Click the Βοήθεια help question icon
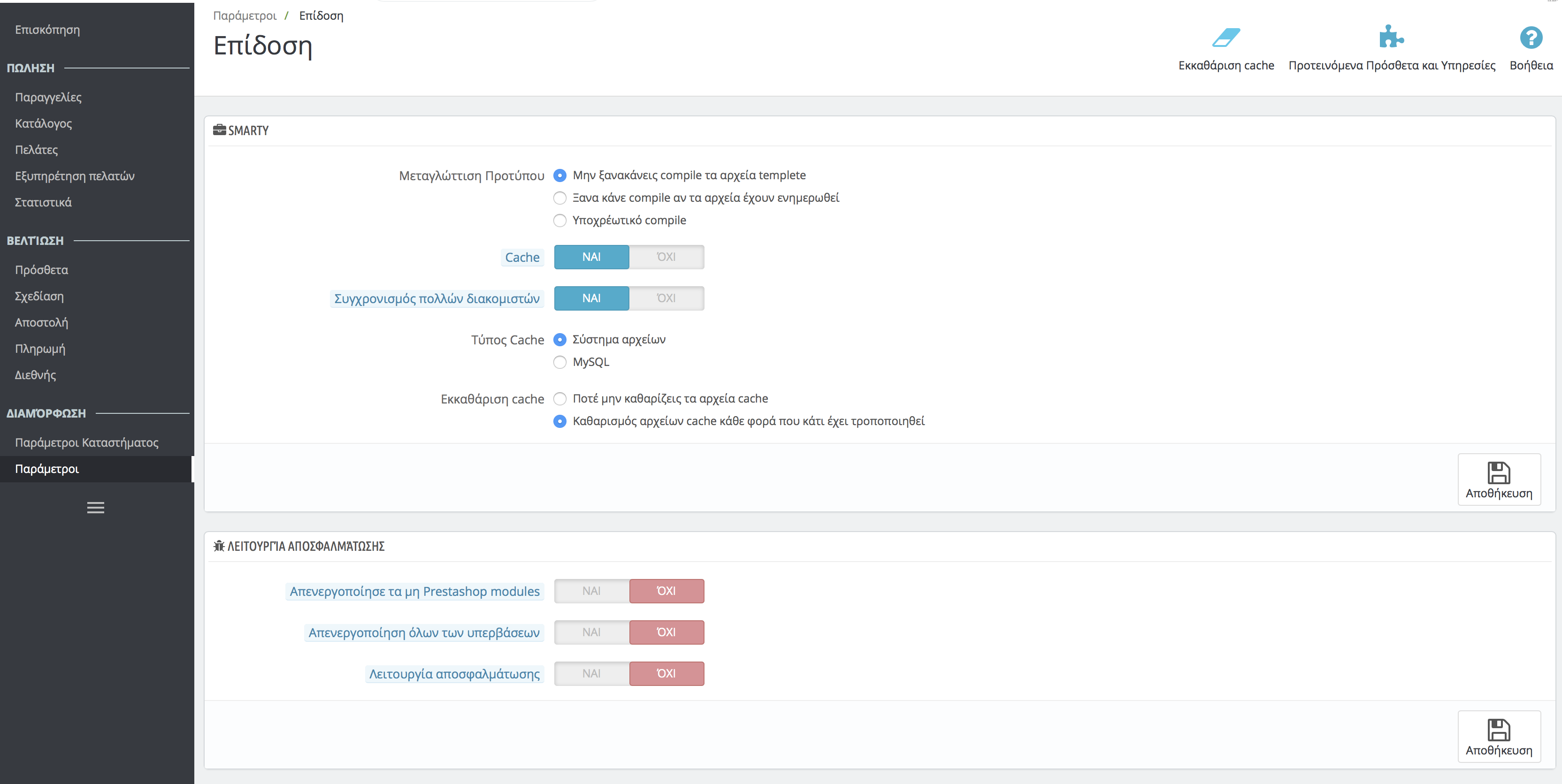Viewport: 1562px width, 784px height. point(1531,38)
